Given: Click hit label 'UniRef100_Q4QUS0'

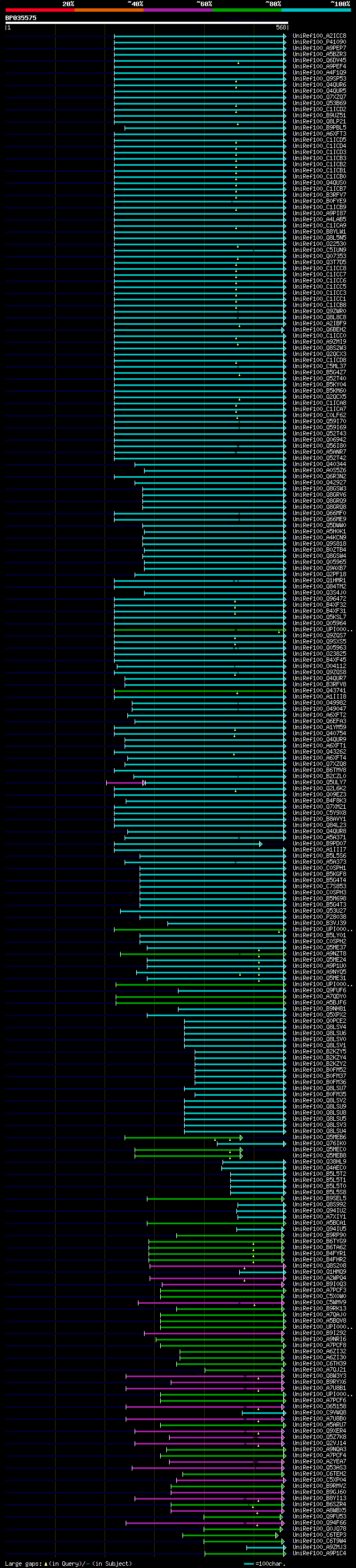Looking at the screenshot, I should pyautogui.click(x=319, y=182).
